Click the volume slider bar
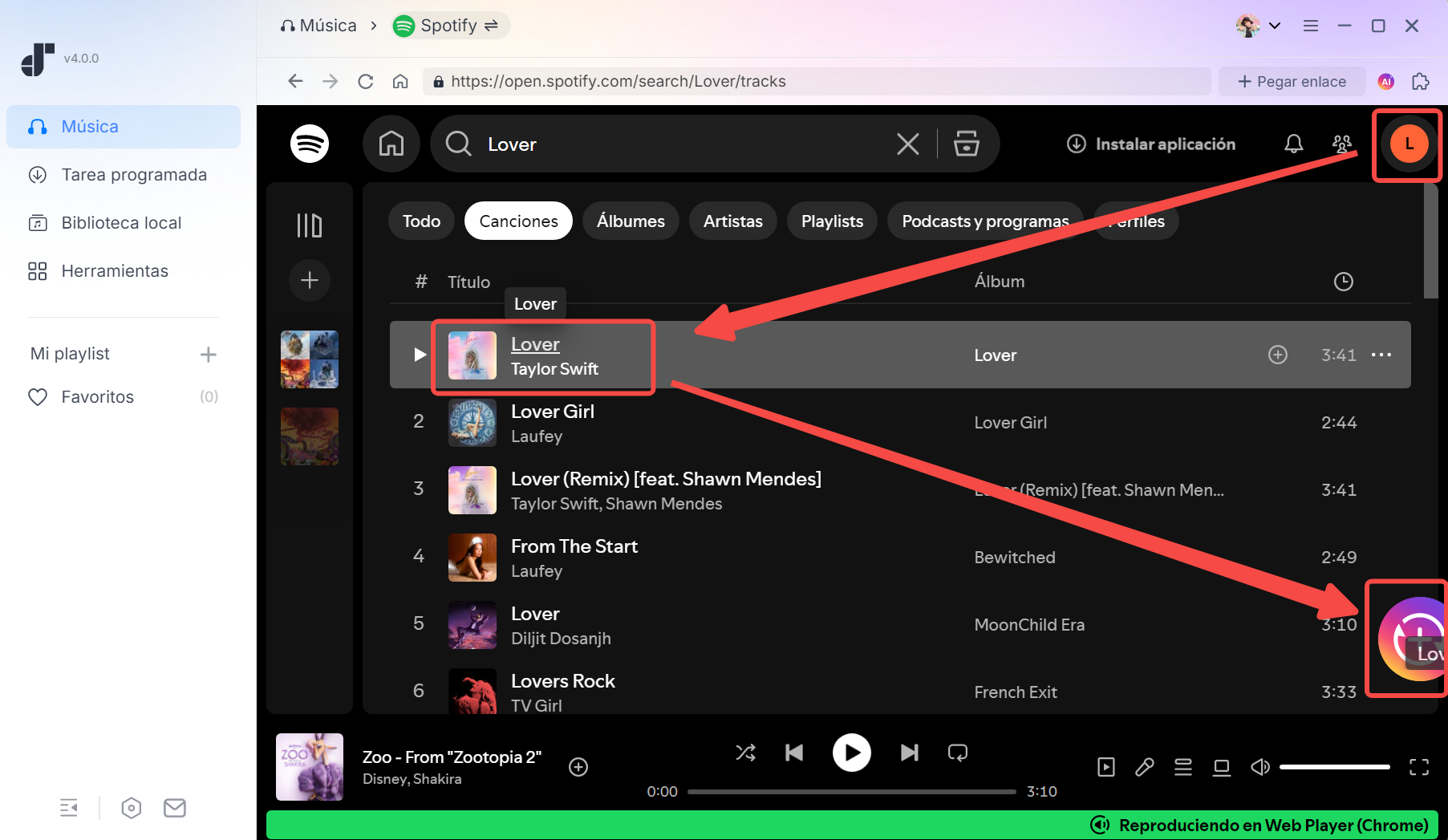Image resolution: width=1448 pixels, height=840 pixels. click(x=1334, y=768)
